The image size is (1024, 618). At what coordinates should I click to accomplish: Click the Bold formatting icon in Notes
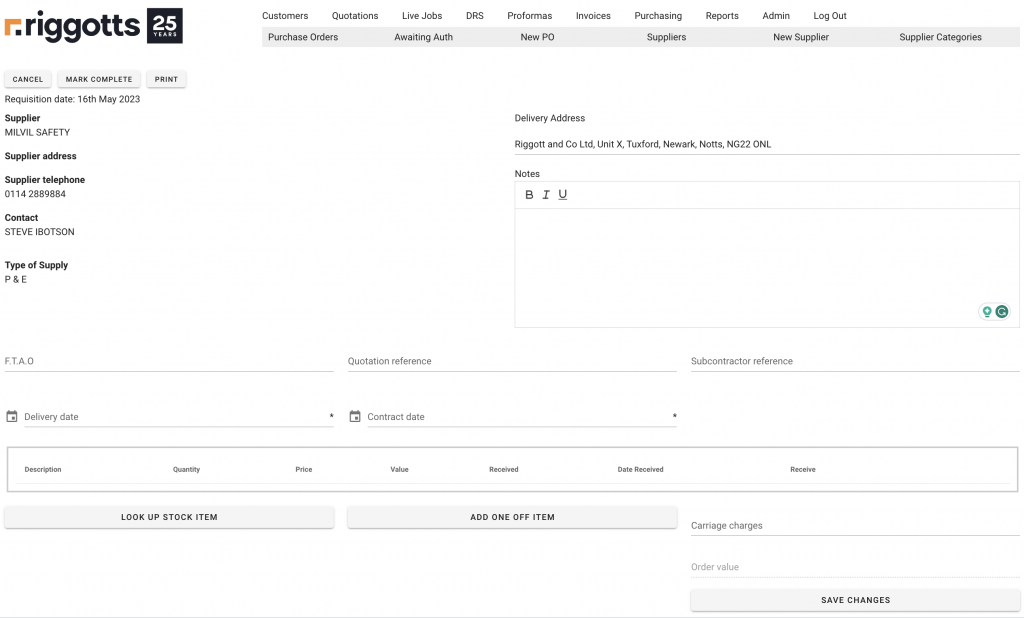529,195
